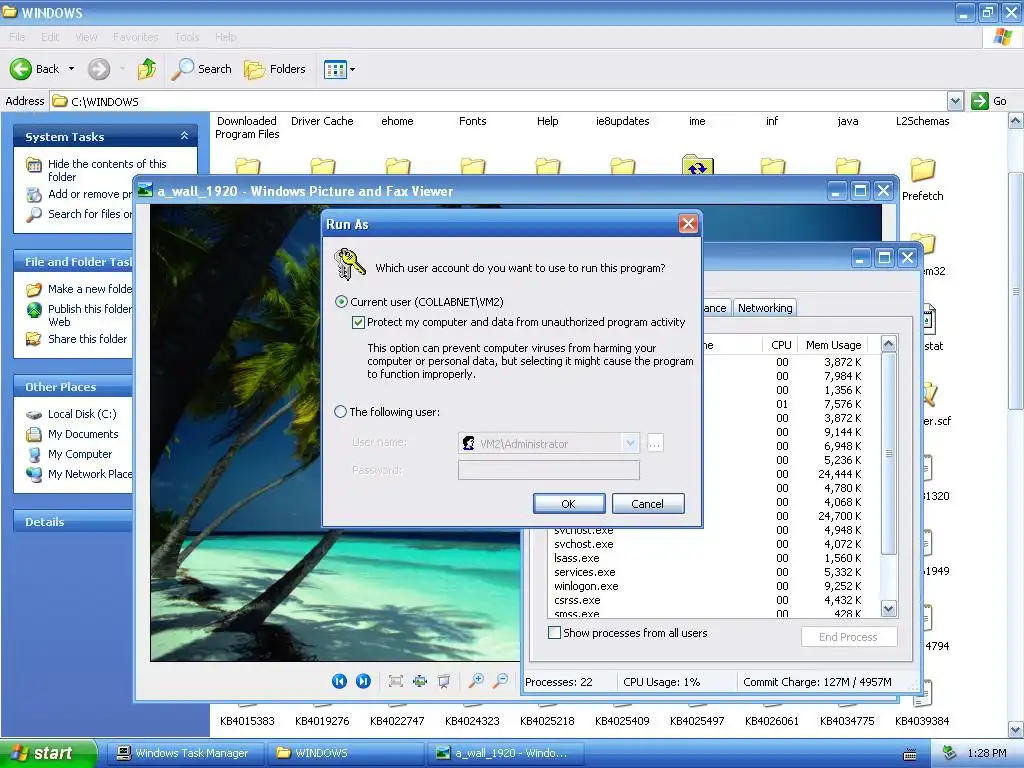Click Cancel in Run As dialog
Screen dimensions: 1024x768
(647, 504)
